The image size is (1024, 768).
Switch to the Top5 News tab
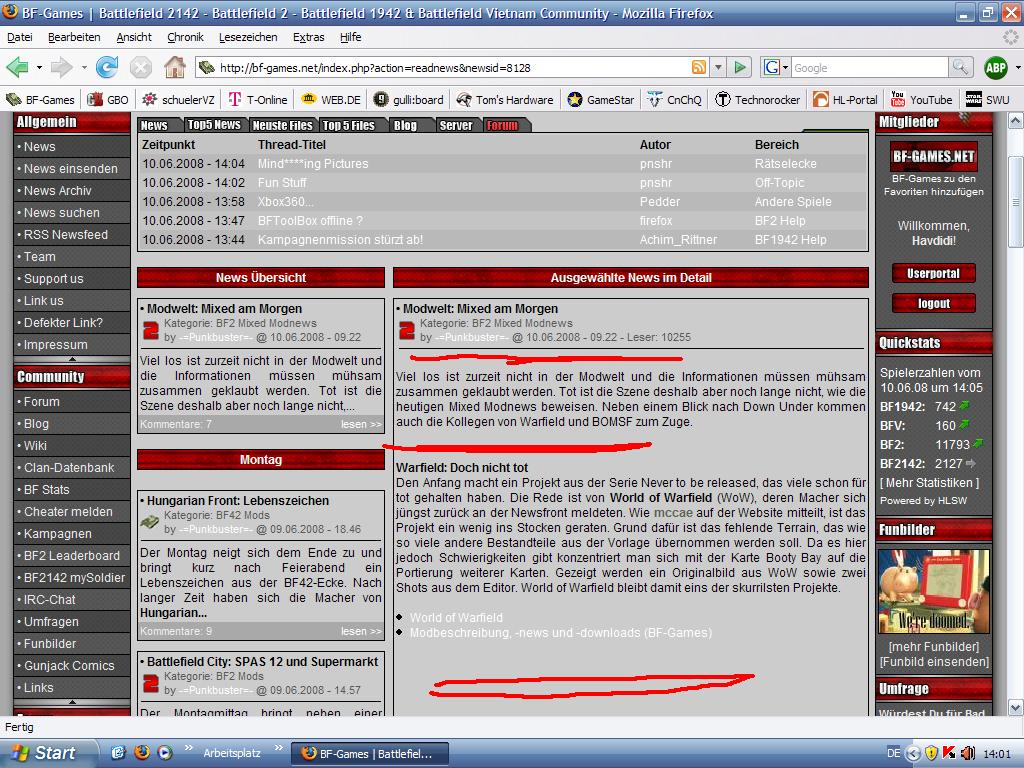click(x=214, y=125)
